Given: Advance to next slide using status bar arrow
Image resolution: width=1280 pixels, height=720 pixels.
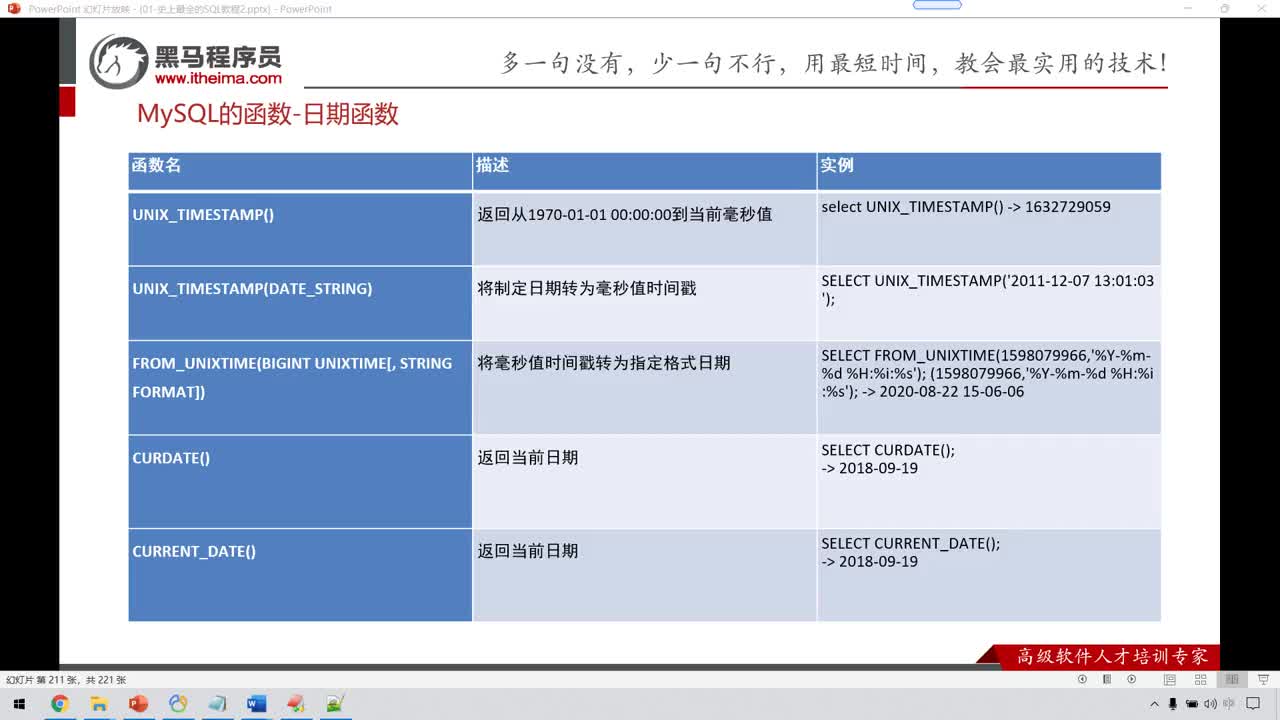Looking at the screenshot, I should pyautogui.click(x=1132, y=679).
